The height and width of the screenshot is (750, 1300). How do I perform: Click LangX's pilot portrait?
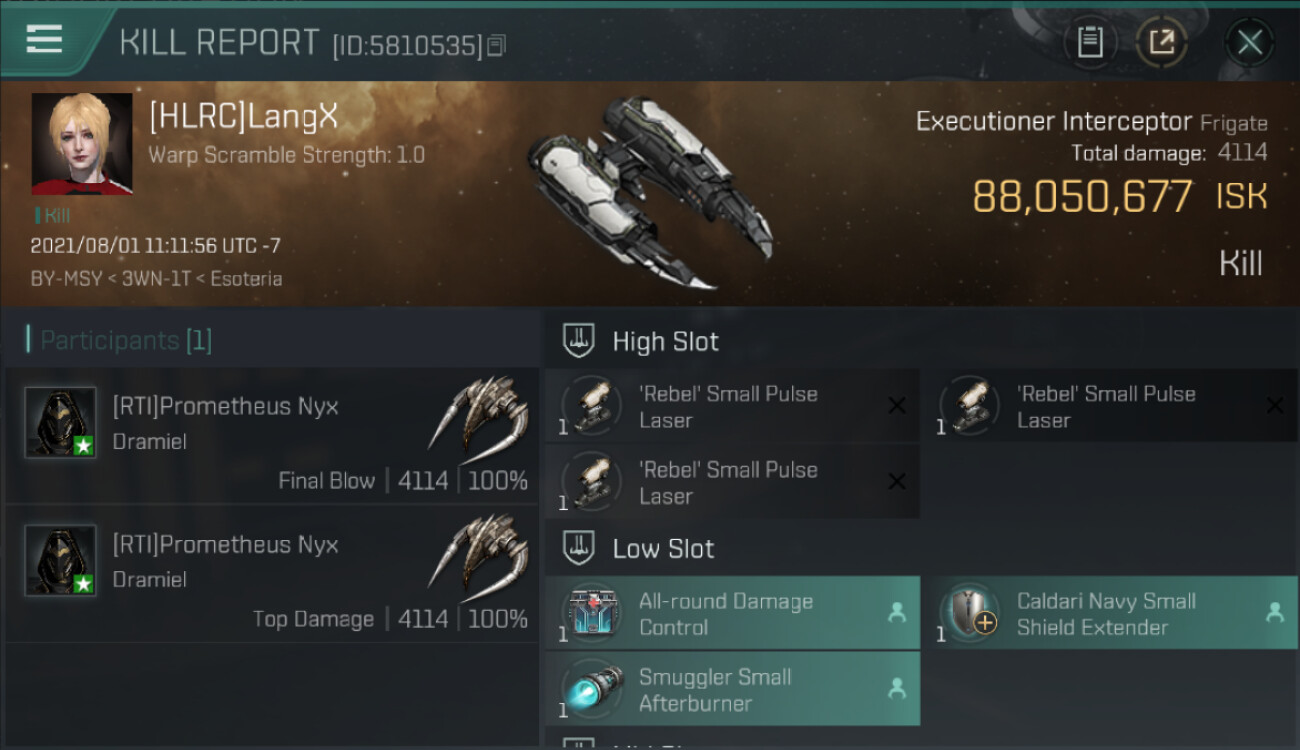point(82,144)
